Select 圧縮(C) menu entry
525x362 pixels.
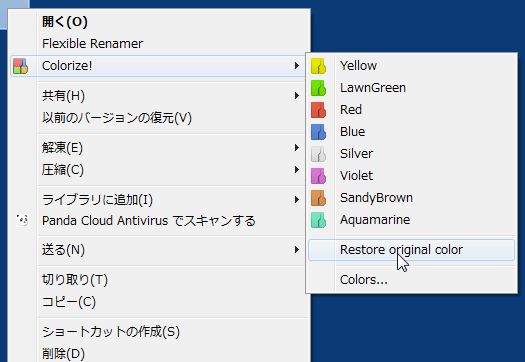[159, 170]
